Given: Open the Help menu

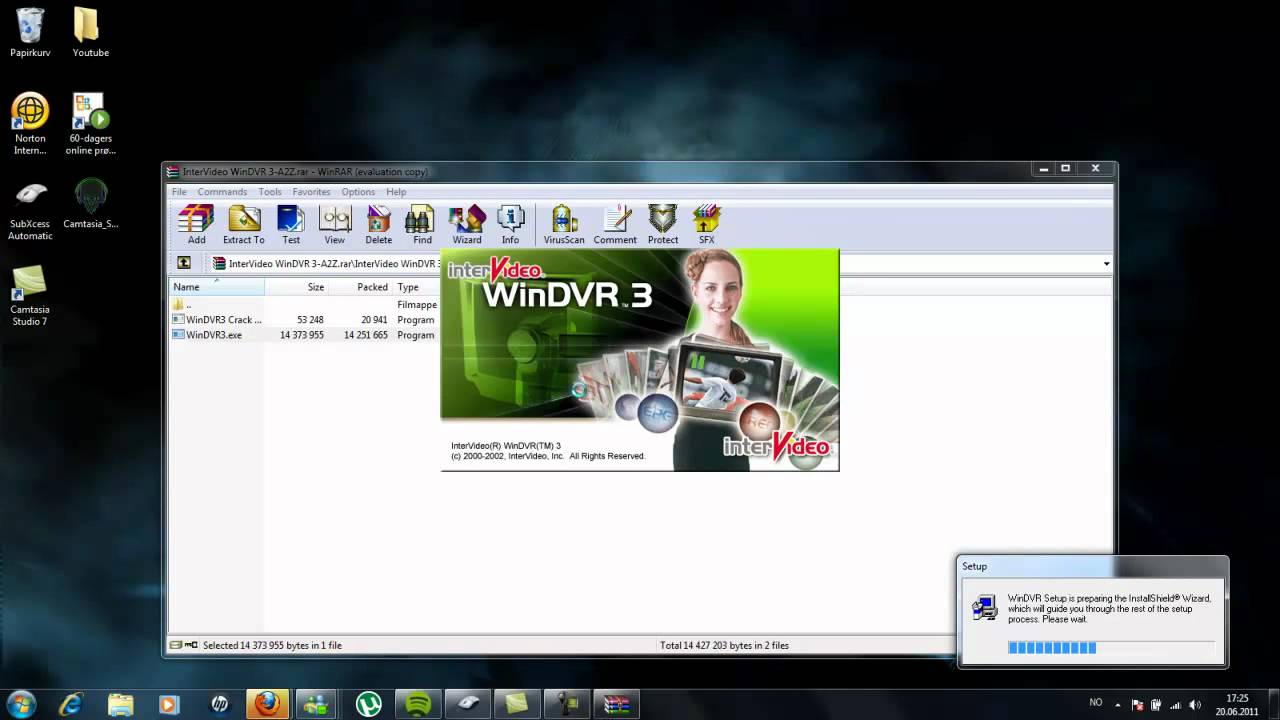Looking at the screenshot, I should click(x=396, y=192).
